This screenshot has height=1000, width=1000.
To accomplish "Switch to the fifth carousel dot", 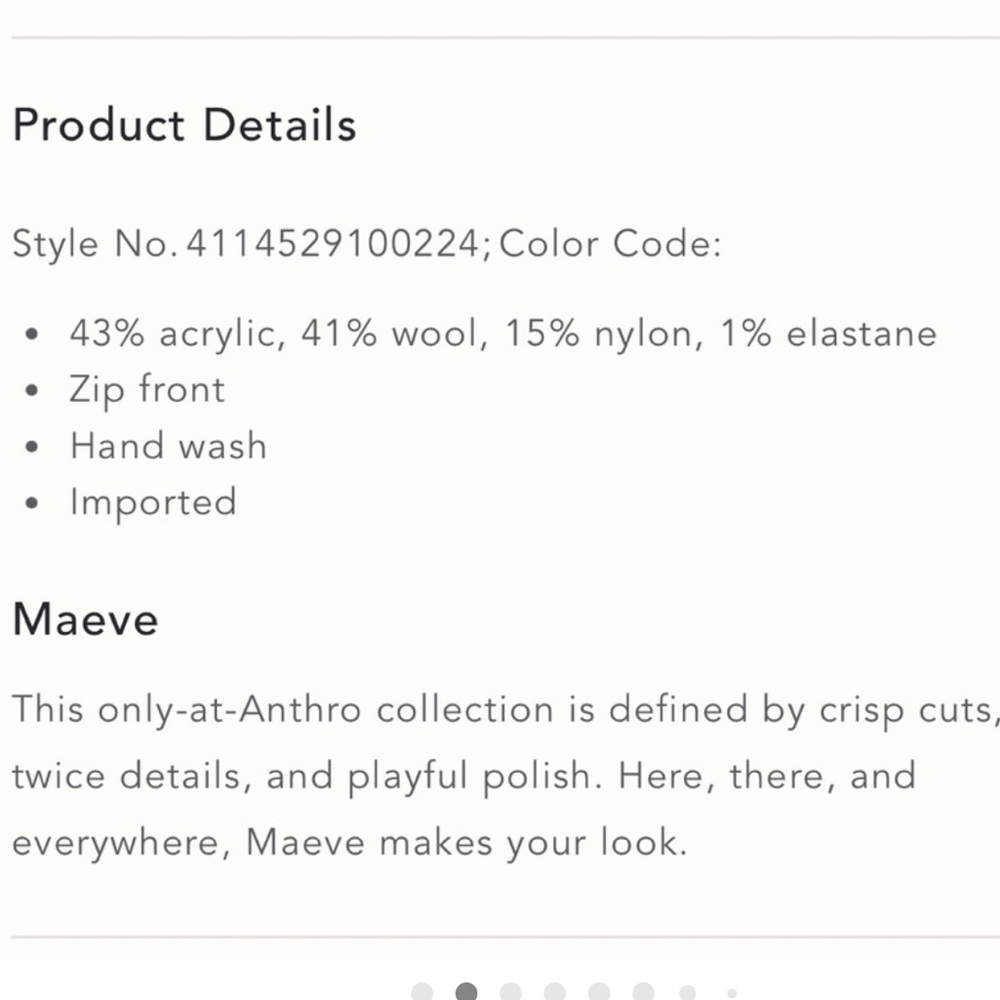I will click(599, 992).
